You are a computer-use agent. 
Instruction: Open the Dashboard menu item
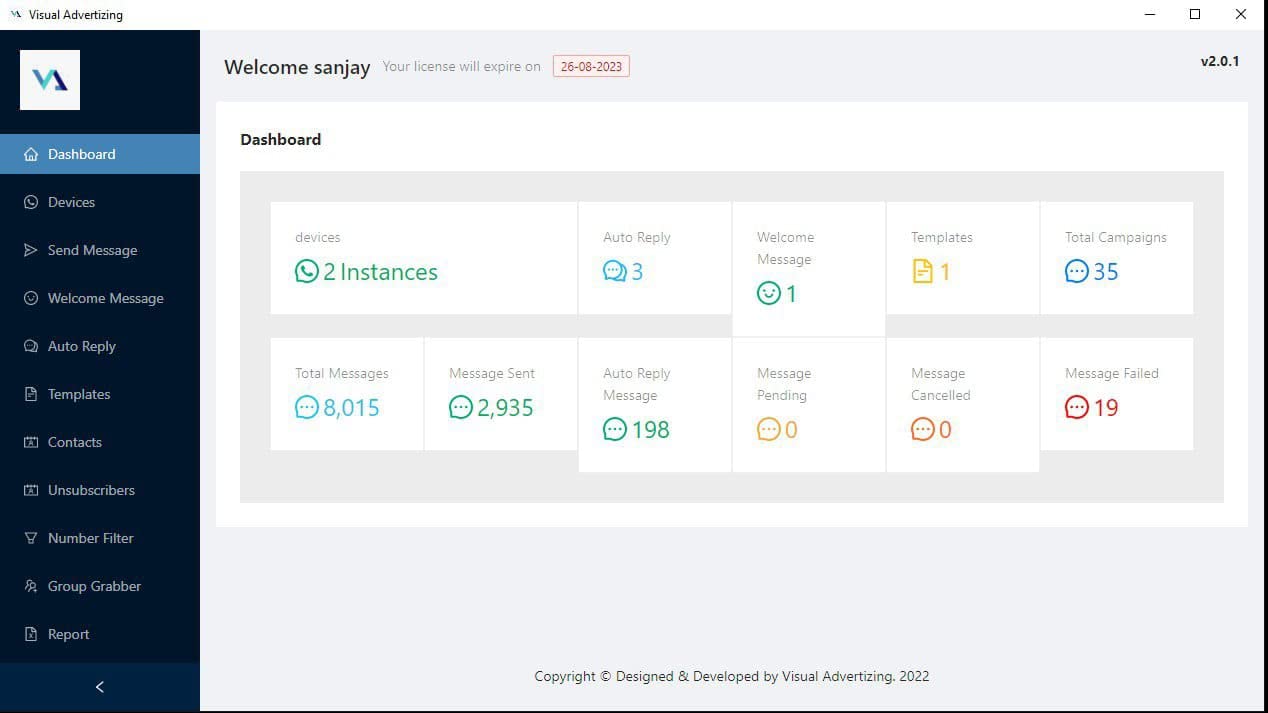82,154
